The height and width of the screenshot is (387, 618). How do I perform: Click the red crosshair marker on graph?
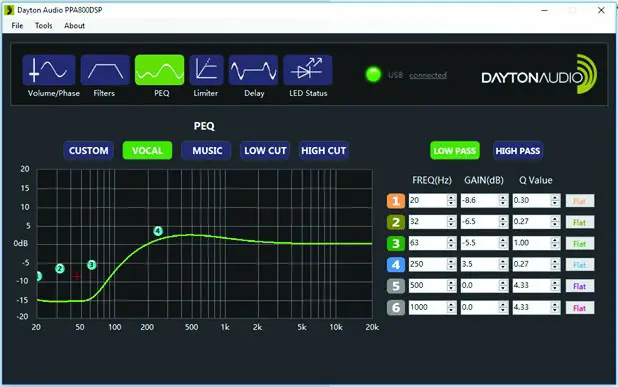click(x=76, y=276)
